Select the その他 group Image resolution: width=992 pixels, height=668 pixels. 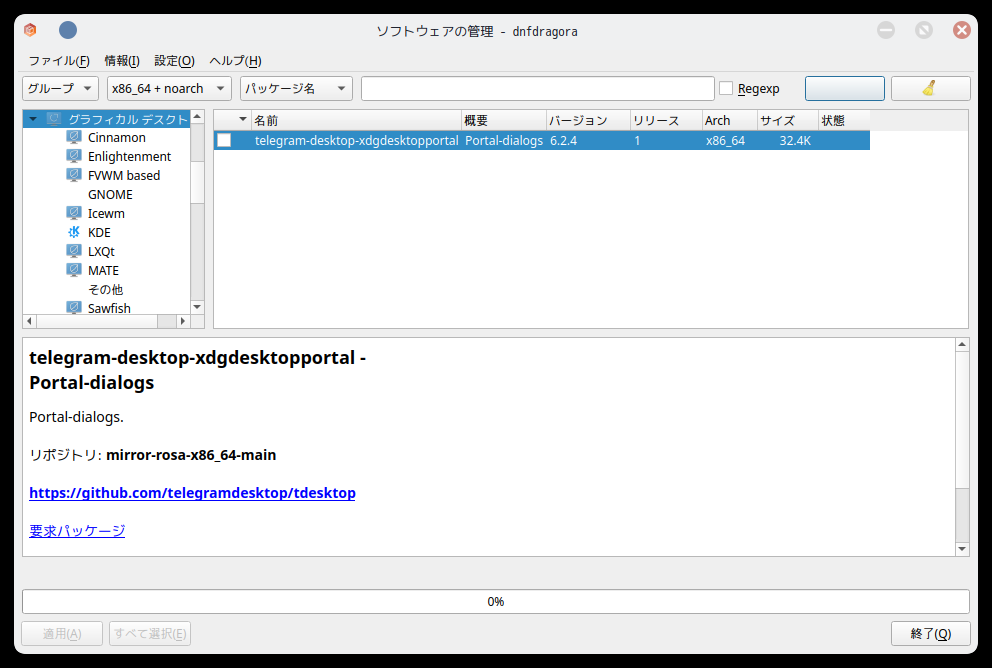coord(105,289)
